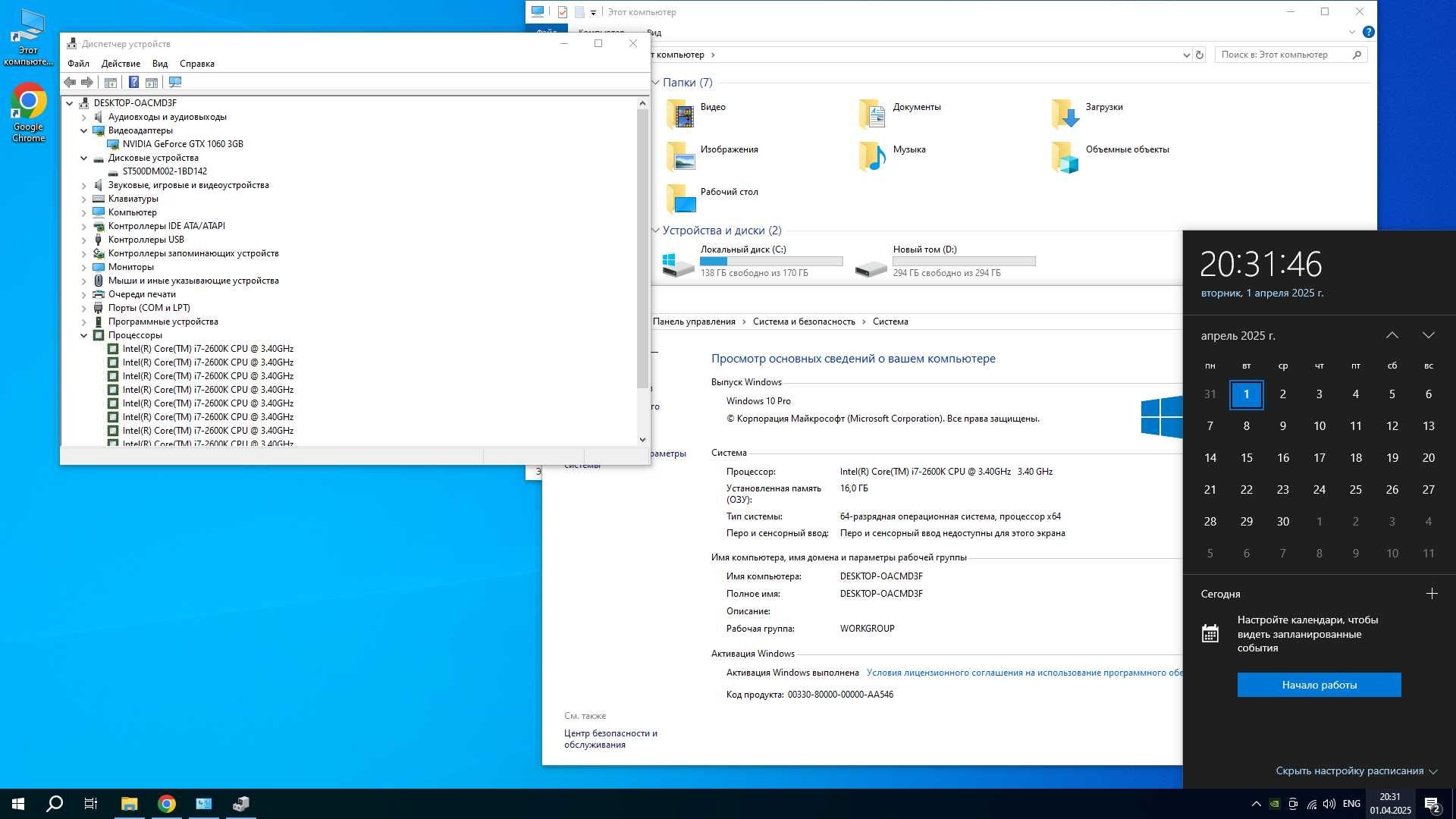The height and width of the screenshot is (819, 1456).
Task: Open Explorer help question mark icon
Action: 1368,32
